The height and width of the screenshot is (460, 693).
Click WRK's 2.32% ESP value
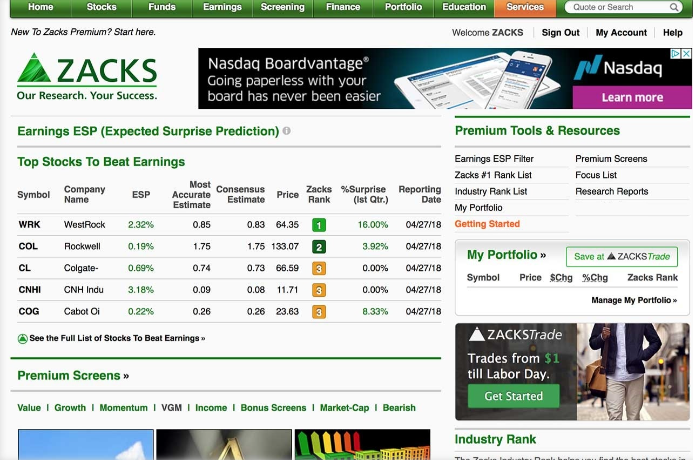[x=141, y=224]
